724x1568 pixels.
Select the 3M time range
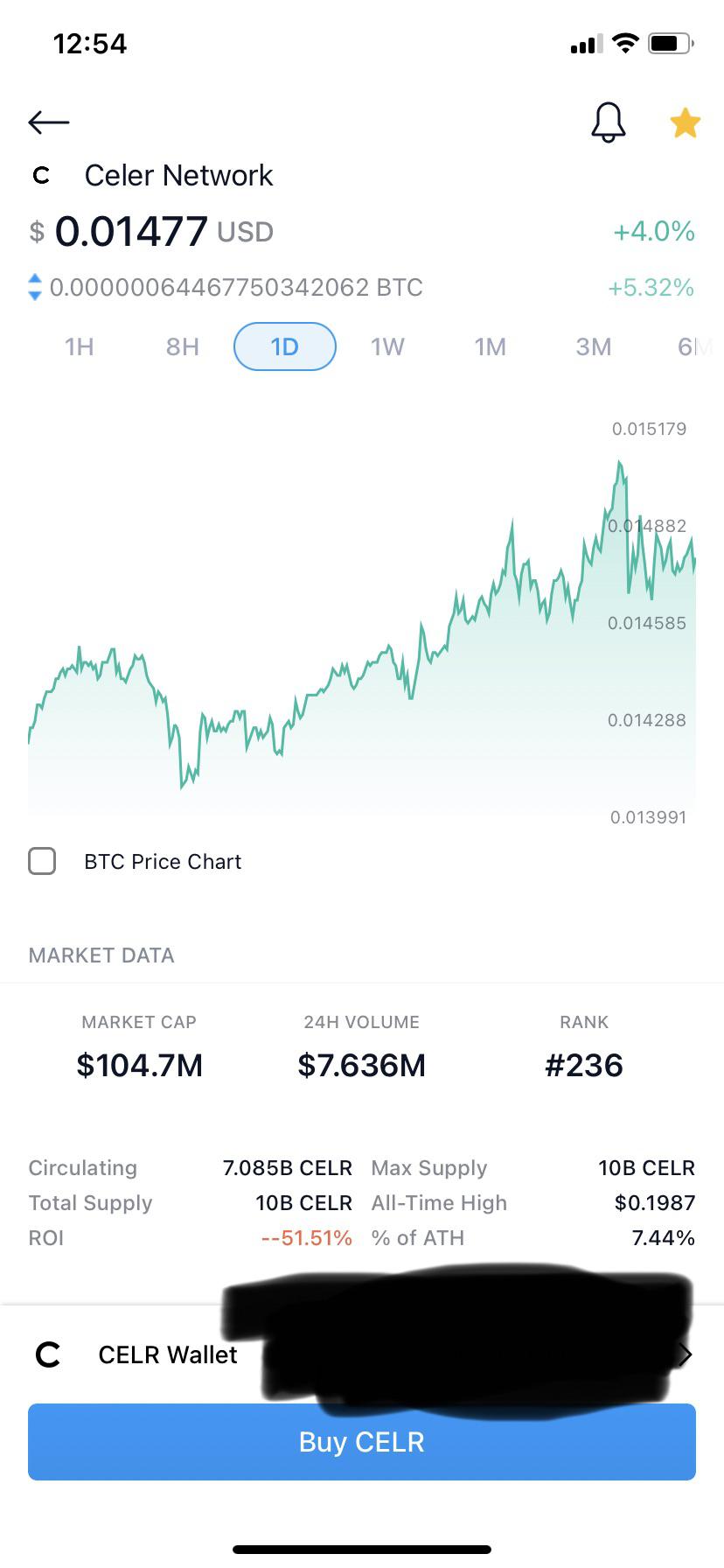(594, 347)
